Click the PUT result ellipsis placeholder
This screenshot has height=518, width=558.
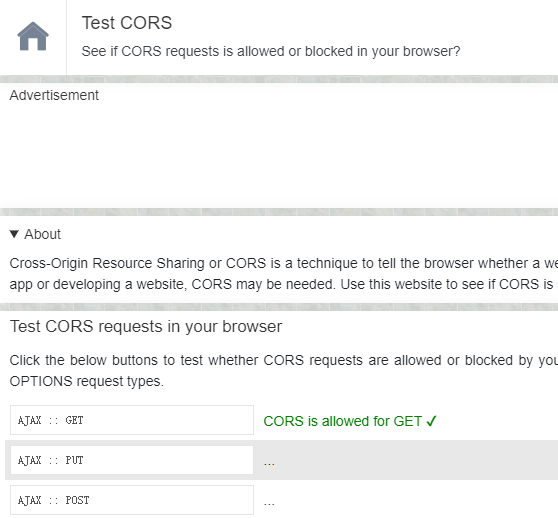pyautogui.click(x=269, y=464)
